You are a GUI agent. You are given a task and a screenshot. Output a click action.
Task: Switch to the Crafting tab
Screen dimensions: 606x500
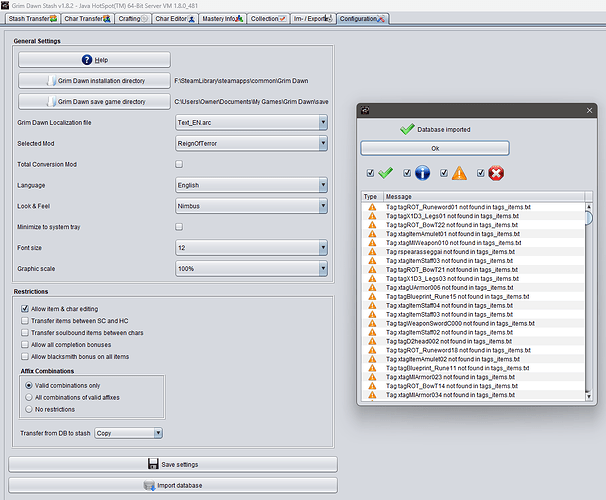click(x=131, y=19)
